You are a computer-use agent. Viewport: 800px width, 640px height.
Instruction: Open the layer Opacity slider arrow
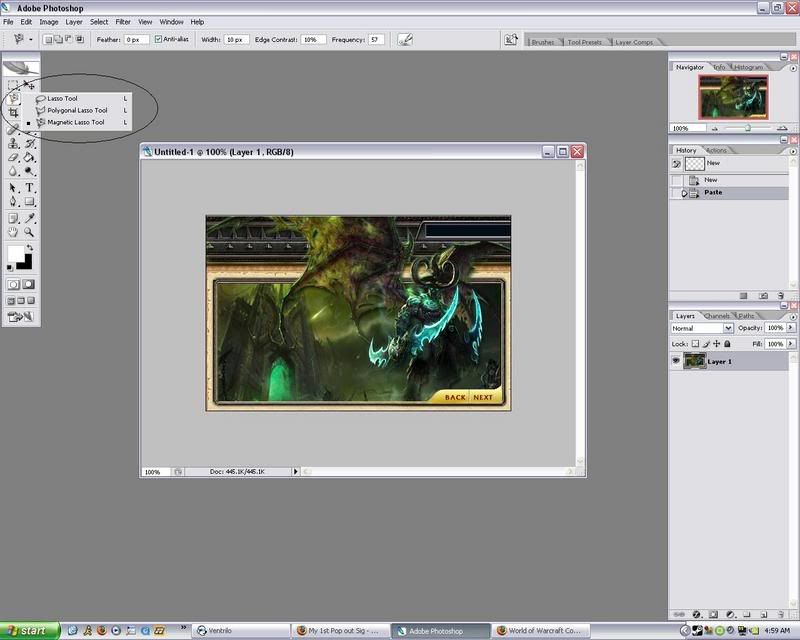pos(791,328)
